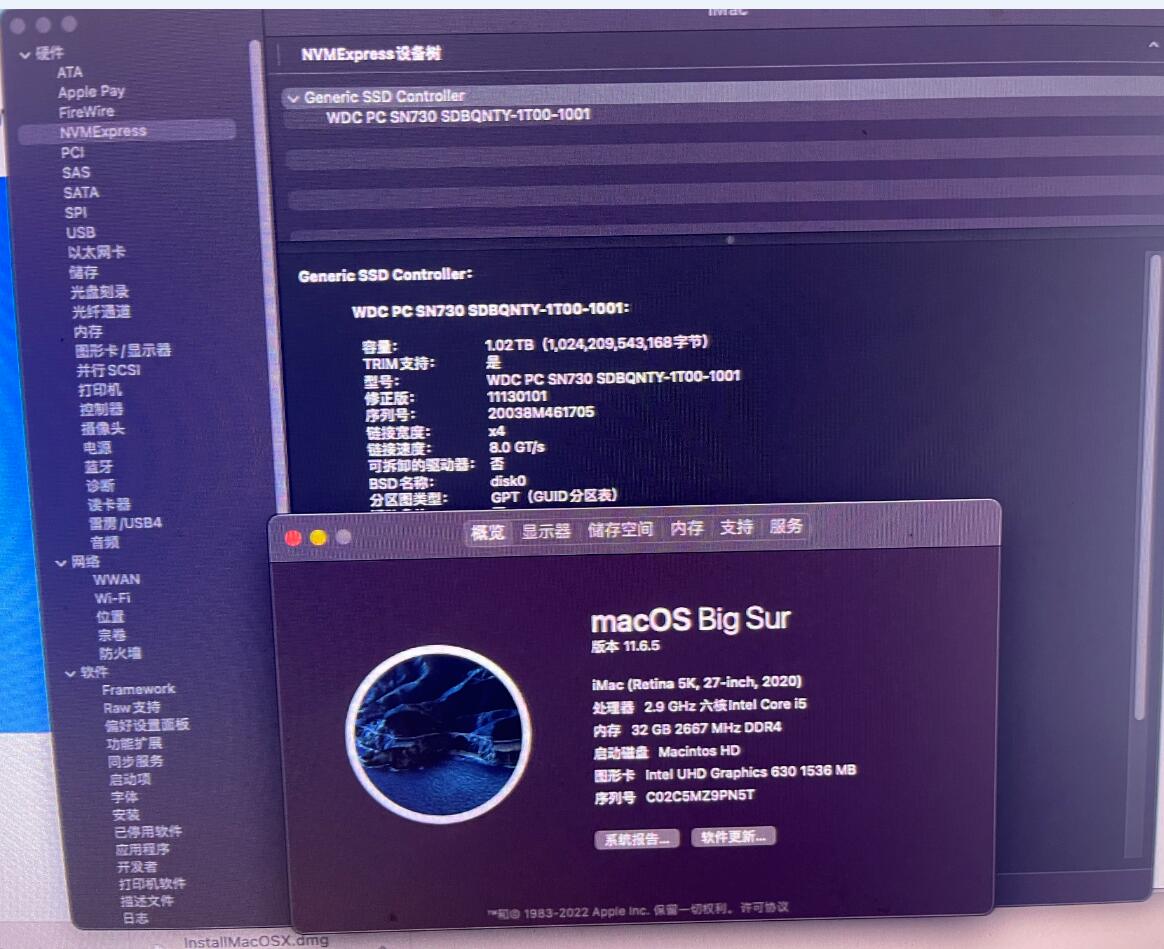Select Raw 支持 under software
The width and height of the screenshot is (1164, 949).
click(132, 708)
